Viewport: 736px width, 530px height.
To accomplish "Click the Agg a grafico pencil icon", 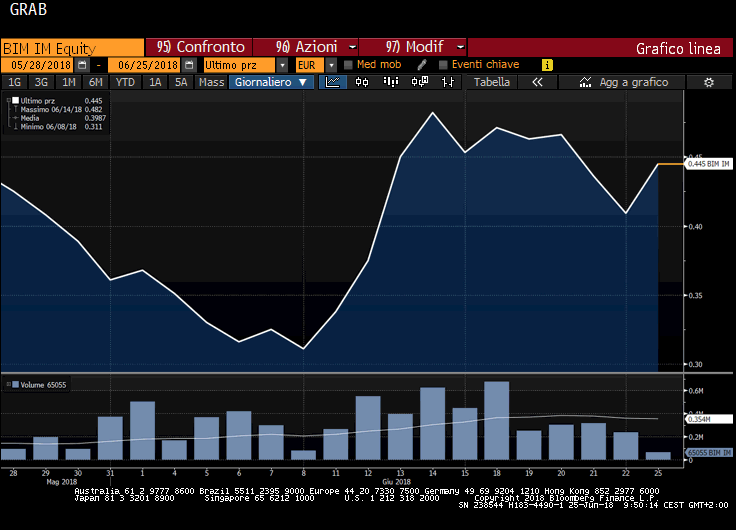I will pyautogui.click(x=585, y=82).
